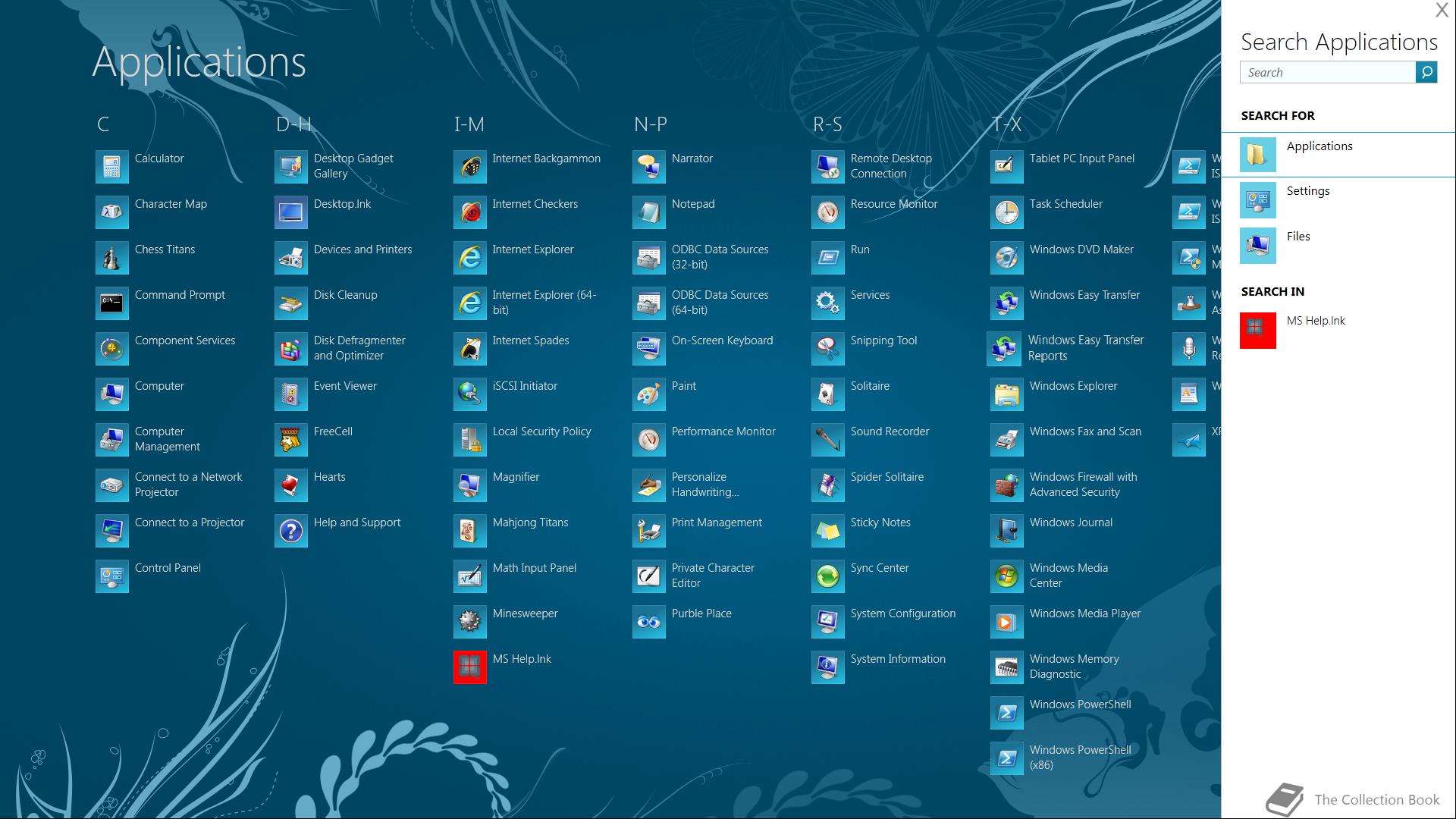Screen dimensions: 1456x819
Task: Click the Local Security Policy label
Action: click(541, 431)
